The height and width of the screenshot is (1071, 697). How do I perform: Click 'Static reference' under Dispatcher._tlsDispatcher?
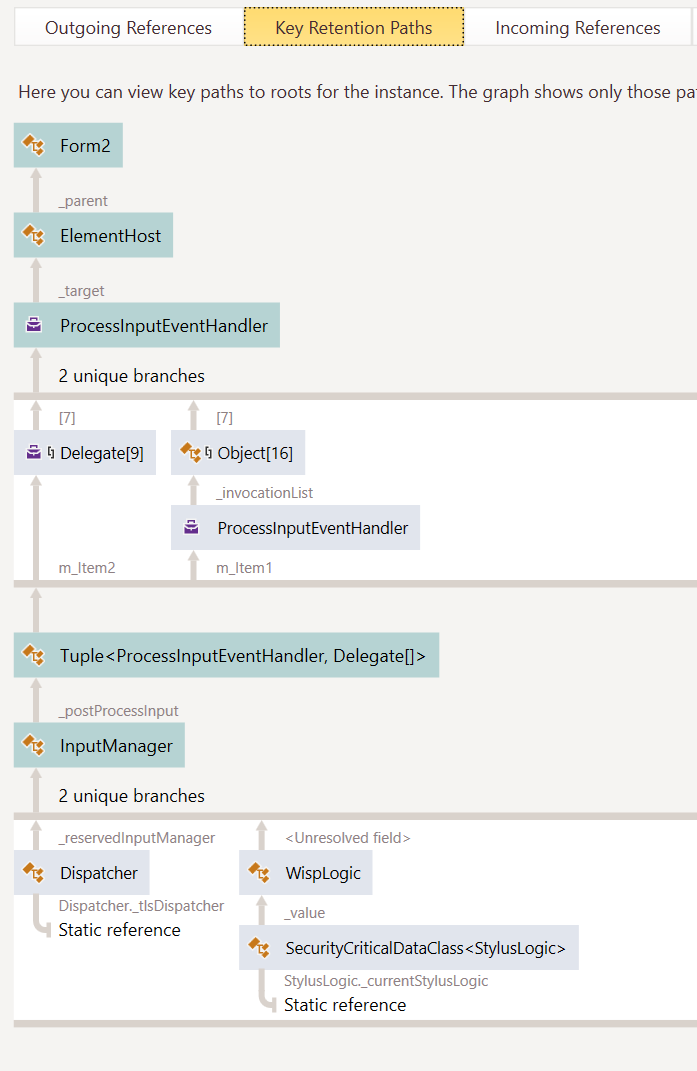(120, 929)
